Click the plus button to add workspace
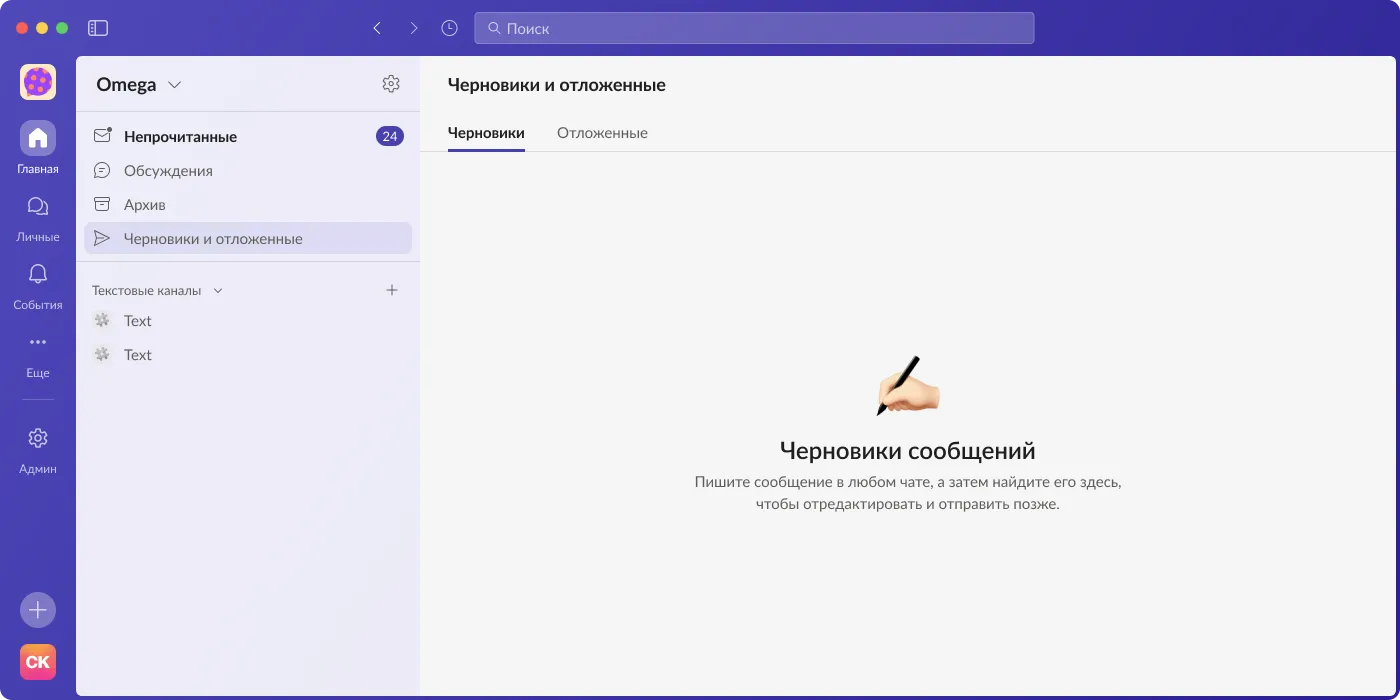1400x700 pixels. 38,610
